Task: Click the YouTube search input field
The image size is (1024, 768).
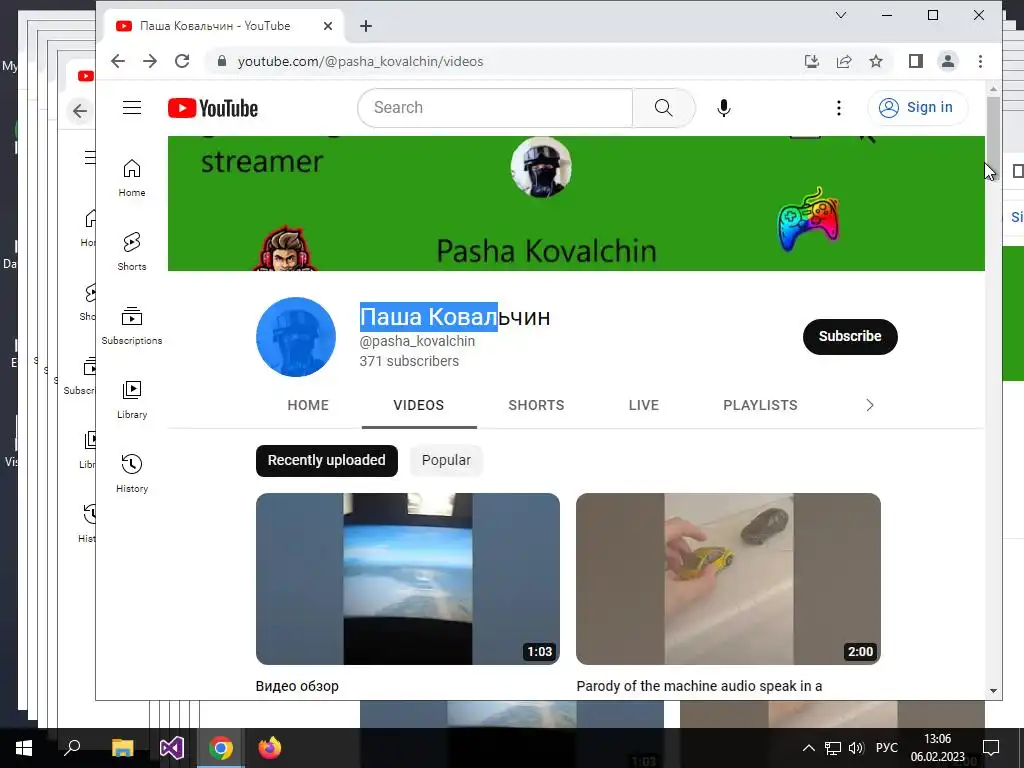Action: point(495,108)
